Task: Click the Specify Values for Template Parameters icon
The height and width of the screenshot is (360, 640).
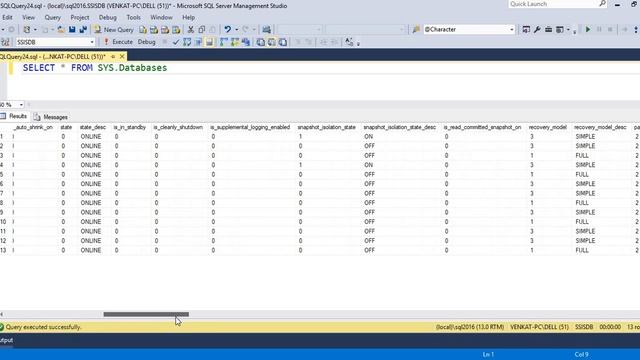Action: click(x=349, y=42)
